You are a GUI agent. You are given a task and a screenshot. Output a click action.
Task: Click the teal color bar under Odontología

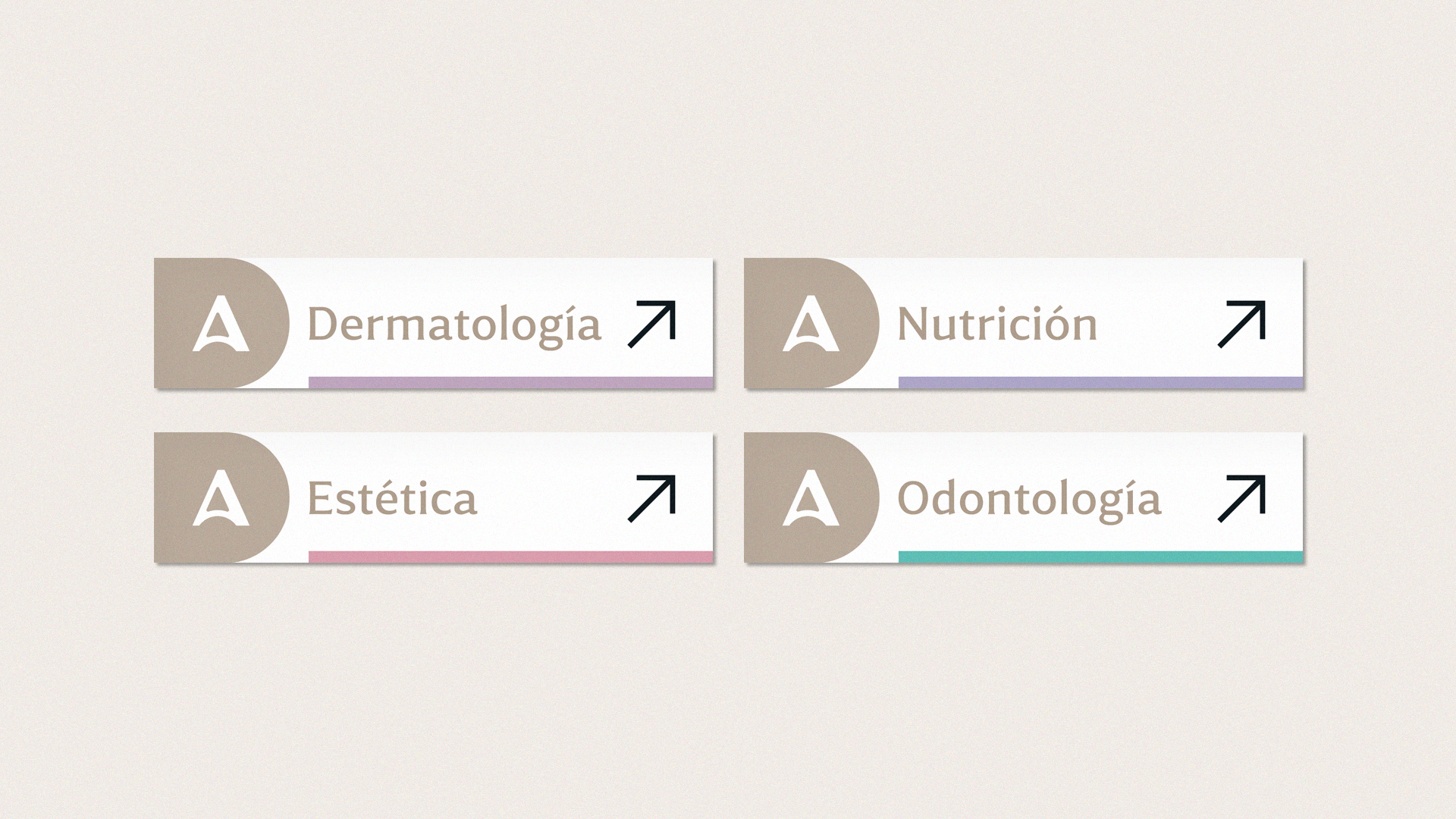[1100, 557]
